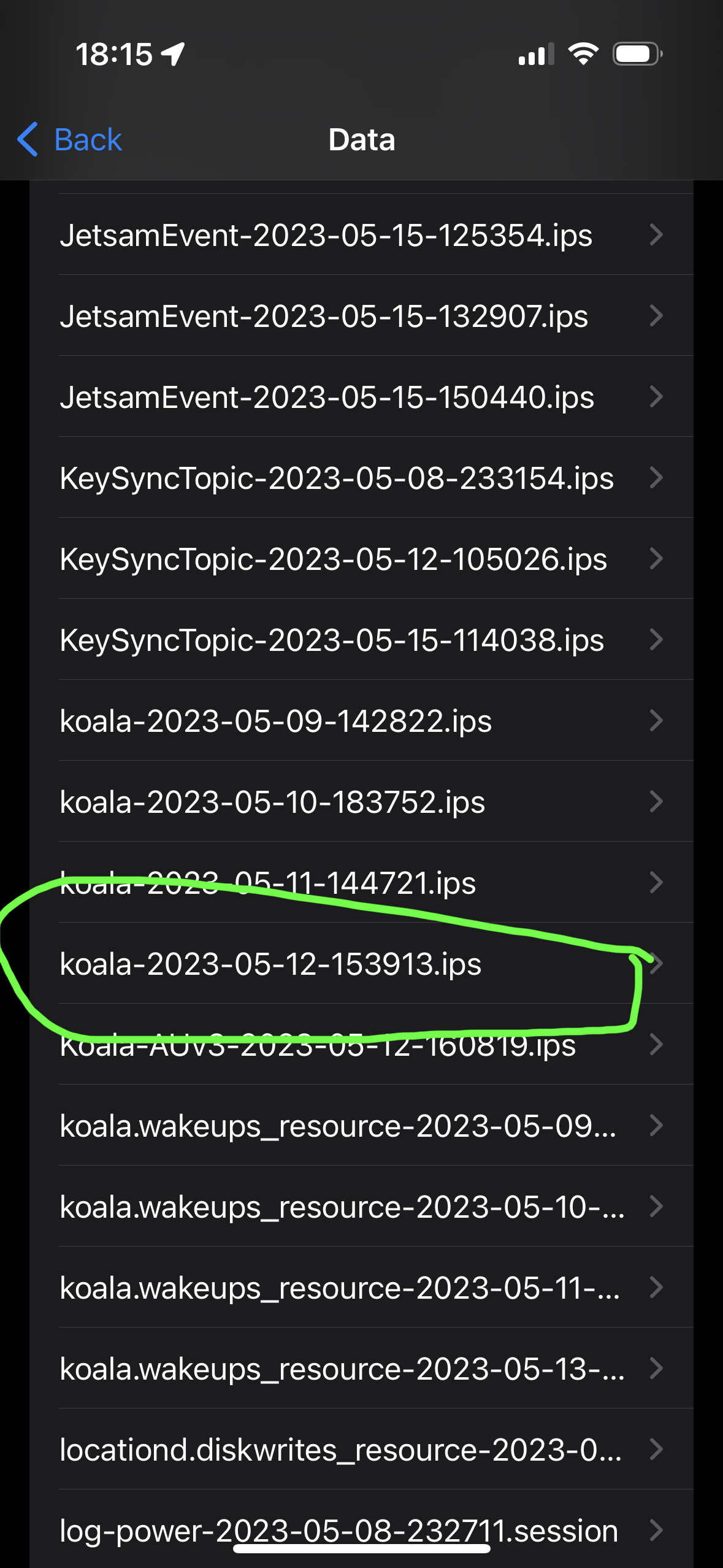The height and width of the screenshot is (1568, 723).
Task: Tap the location arrow status icon
Action: pyautogui.click(x=174, y=54)
